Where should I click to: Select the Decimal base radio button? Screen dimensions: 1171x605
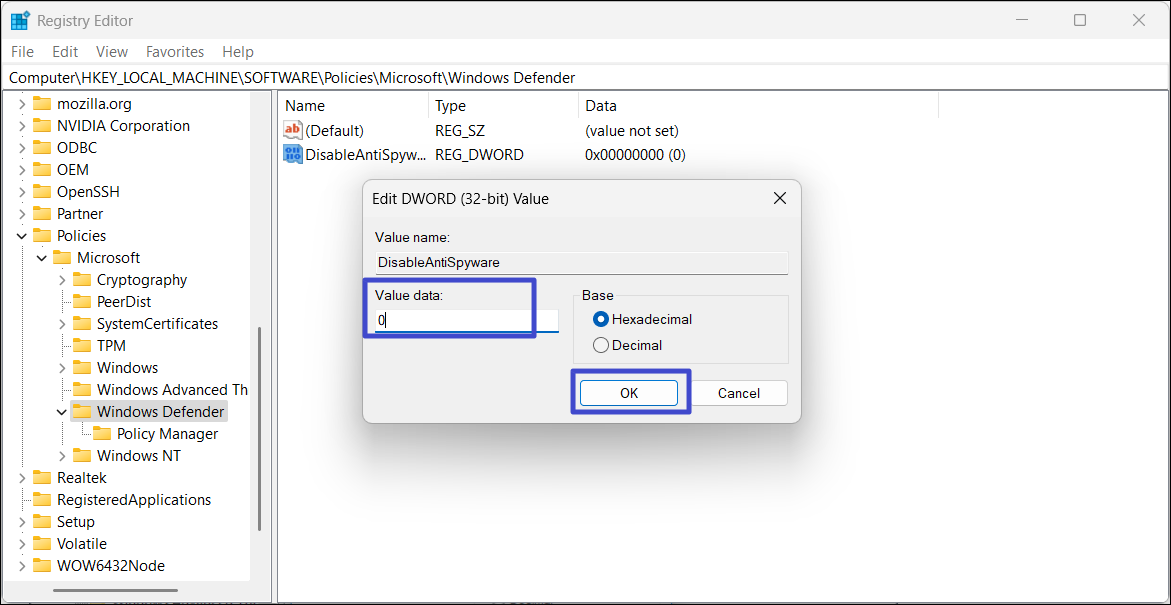(x=600, y=345)
